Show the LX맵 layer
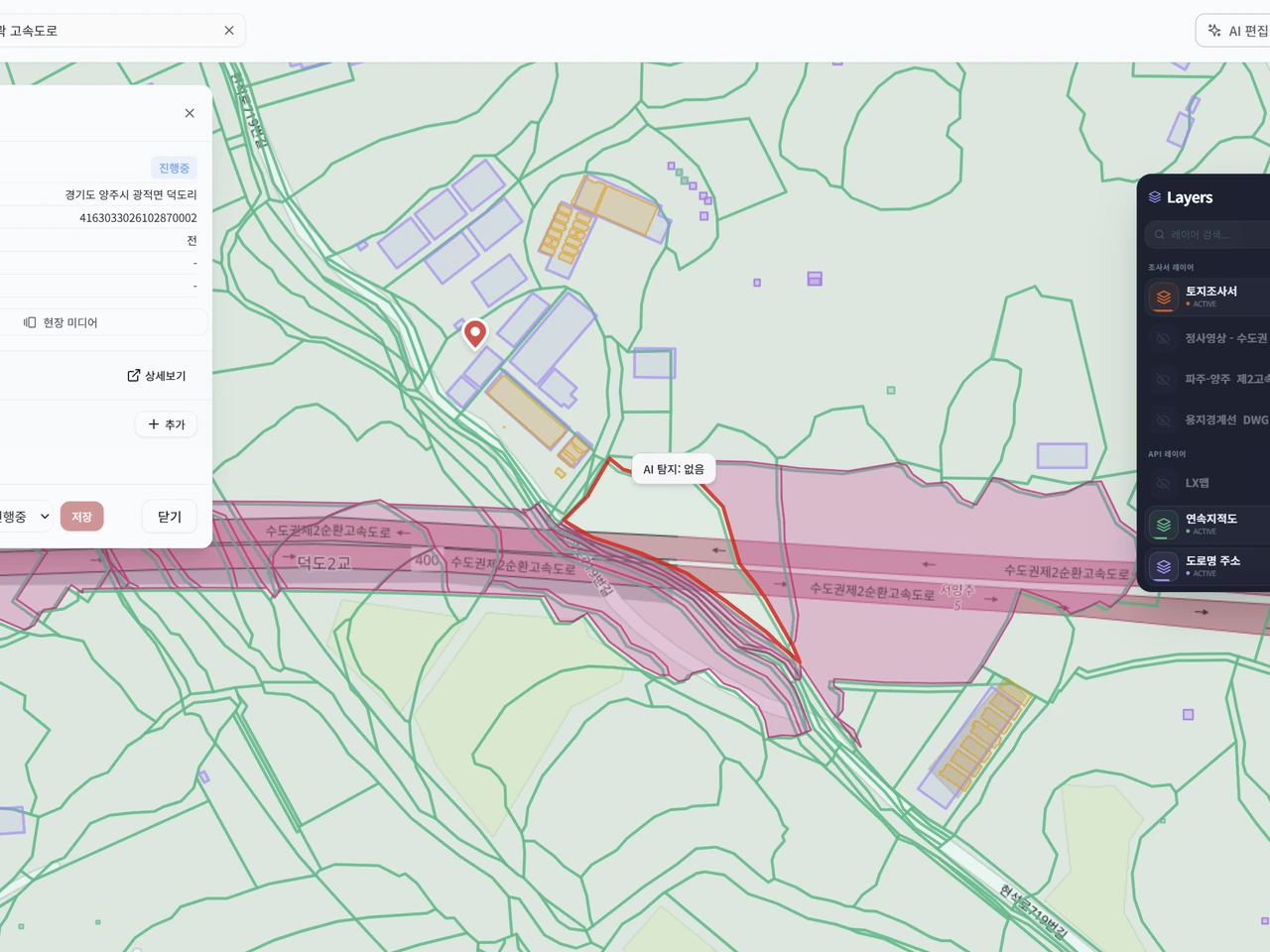This screenshot has height=952, width=1270. tap(1164, 483)
